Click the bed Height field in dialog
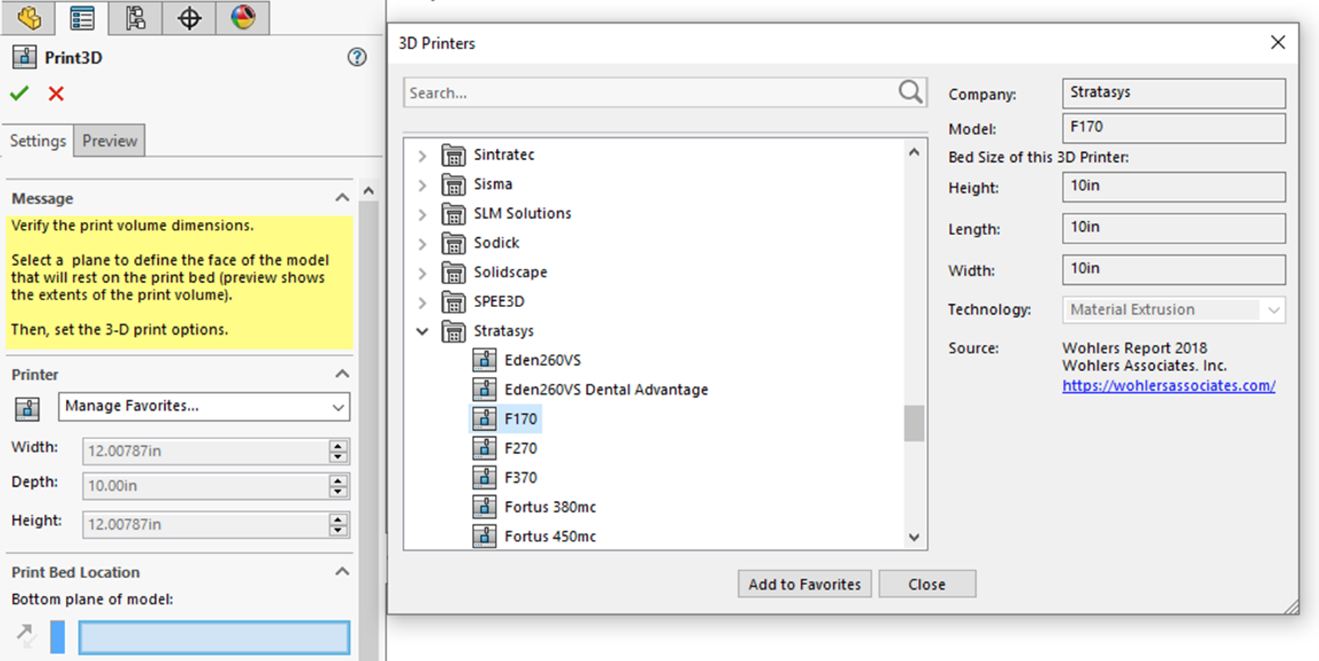Viewport: 1319px width, 661px height. pos(1174,187)
